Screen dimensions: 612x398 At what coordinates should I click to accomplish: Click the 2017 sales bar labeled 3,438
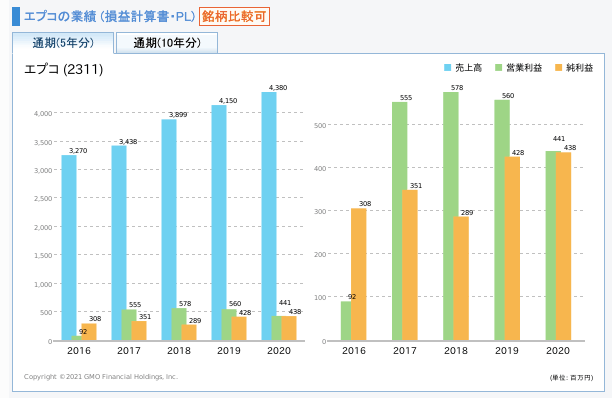[119, 243]
